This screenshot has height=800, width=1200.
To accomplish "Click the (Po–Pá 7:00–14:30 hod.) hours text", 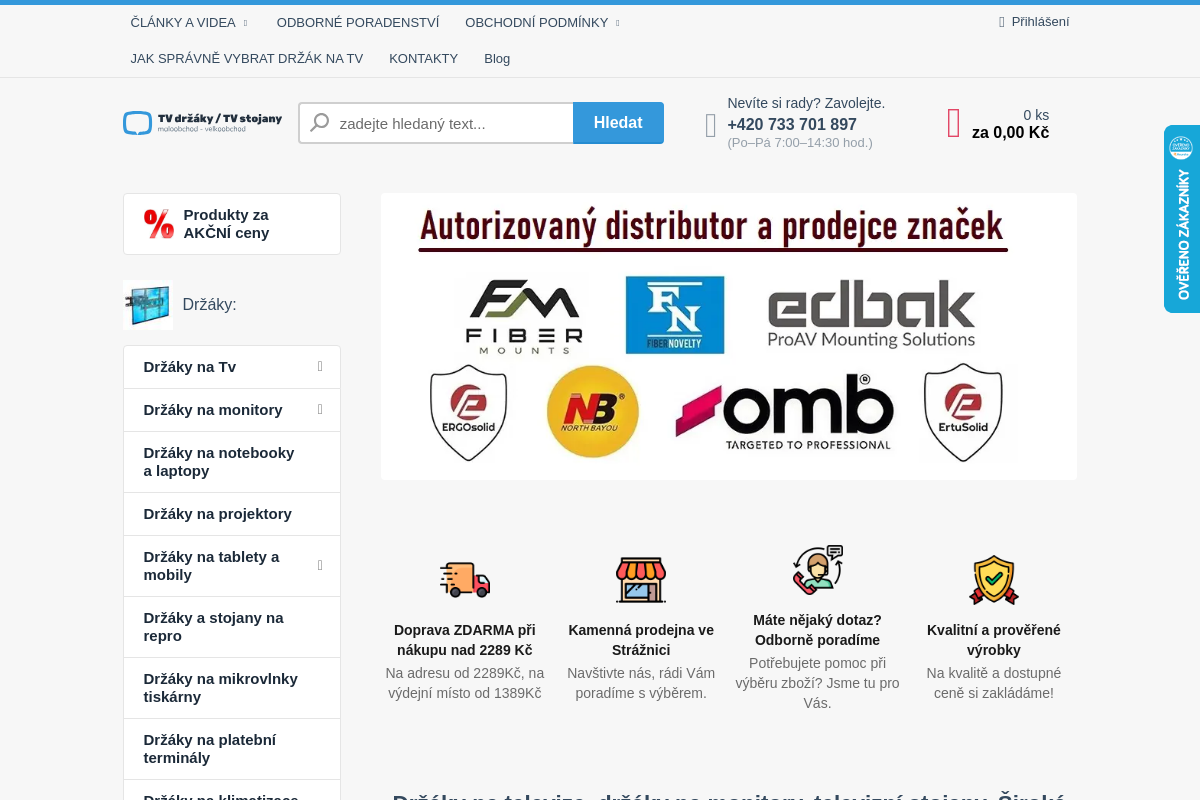I will coord(800,143).
